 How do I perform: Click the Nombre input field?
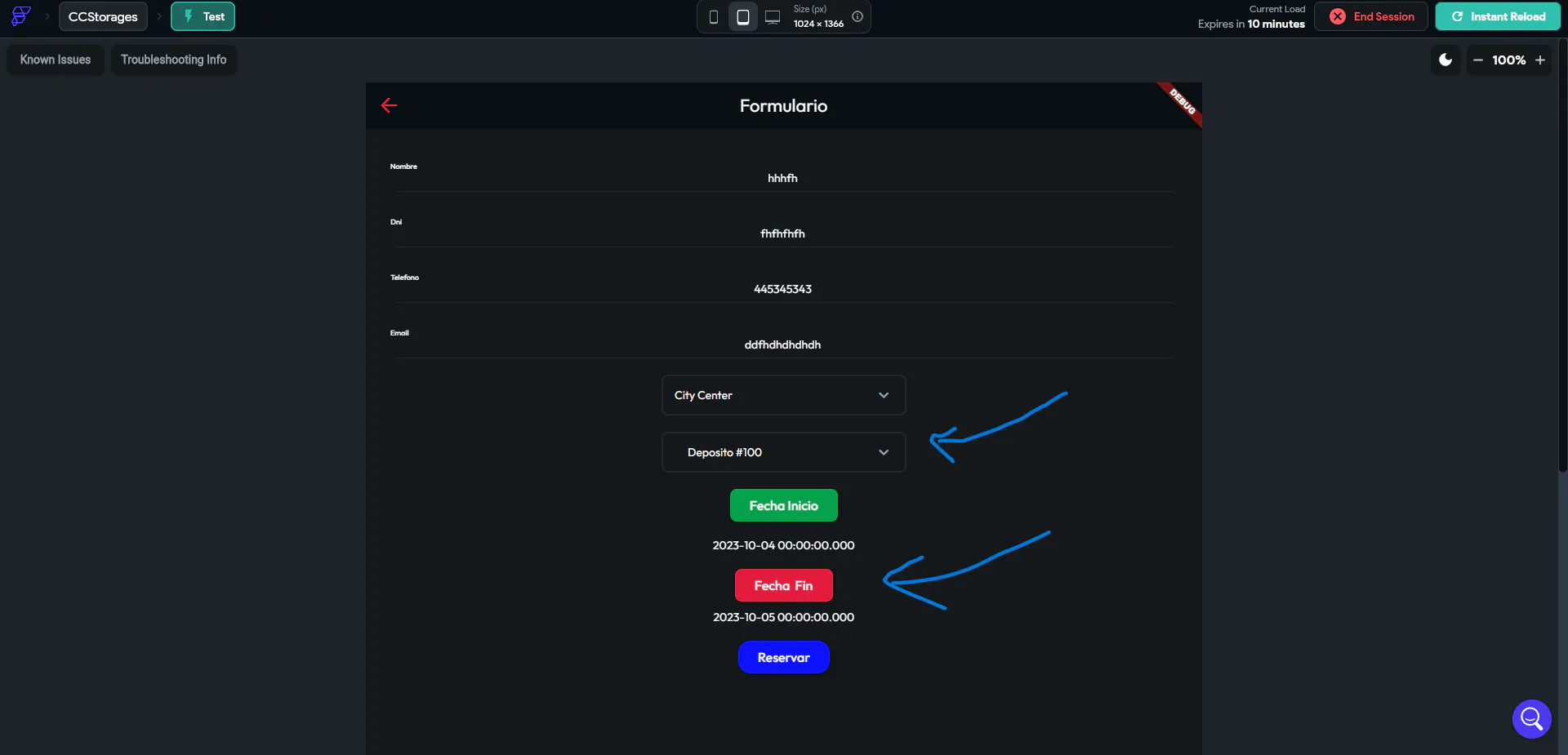[x=782, y=178]
